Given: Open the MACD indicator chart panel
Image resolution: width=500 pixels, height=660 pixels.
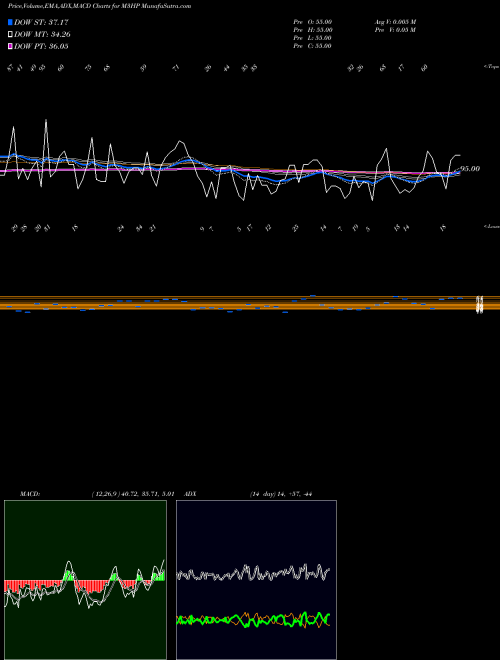Looking at the screenshot, I should 85,580.
